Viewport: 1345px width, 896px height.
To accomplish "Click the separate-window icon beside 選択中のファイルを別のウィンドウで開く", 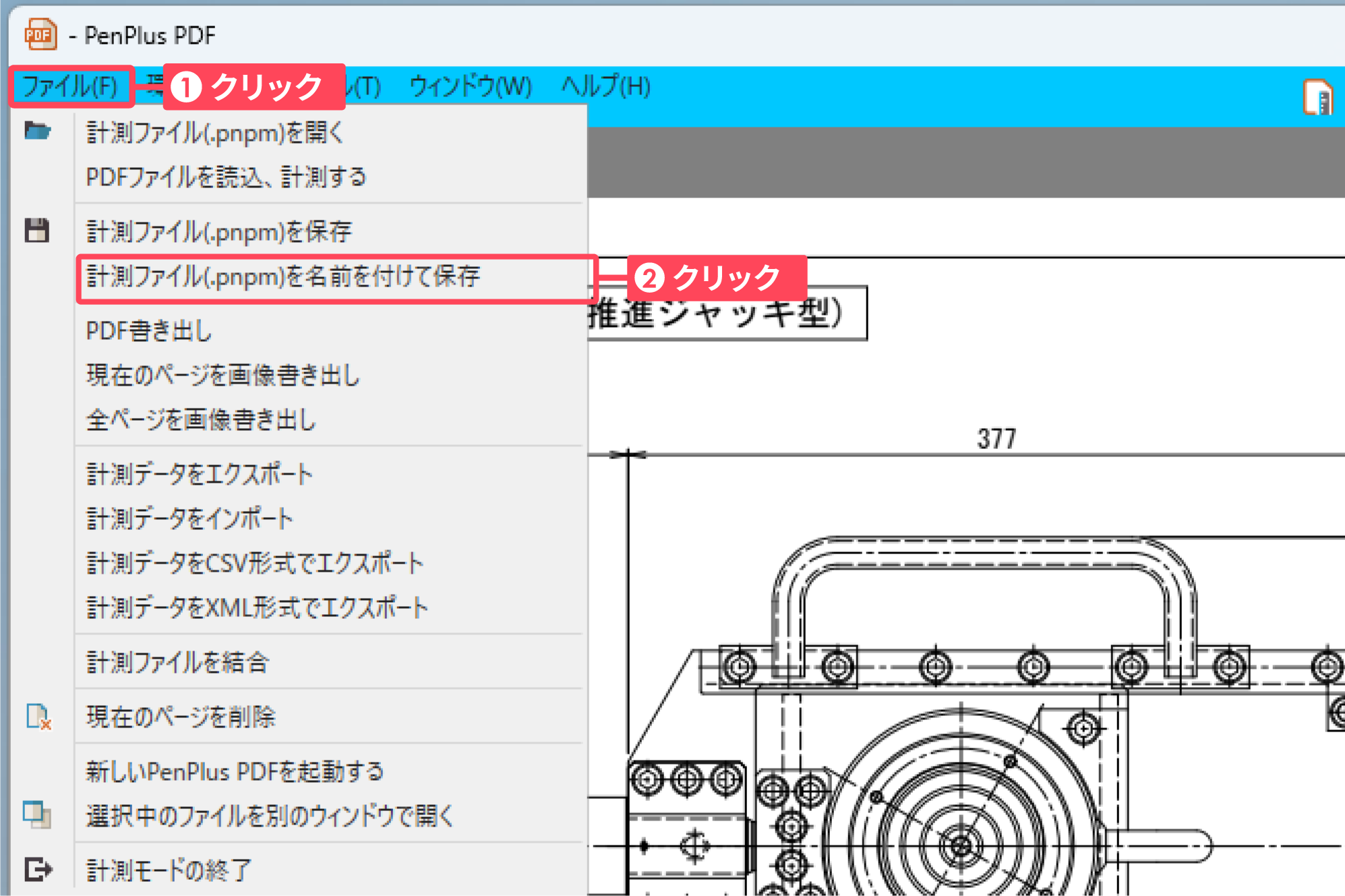I will click(x=37, y=814).
